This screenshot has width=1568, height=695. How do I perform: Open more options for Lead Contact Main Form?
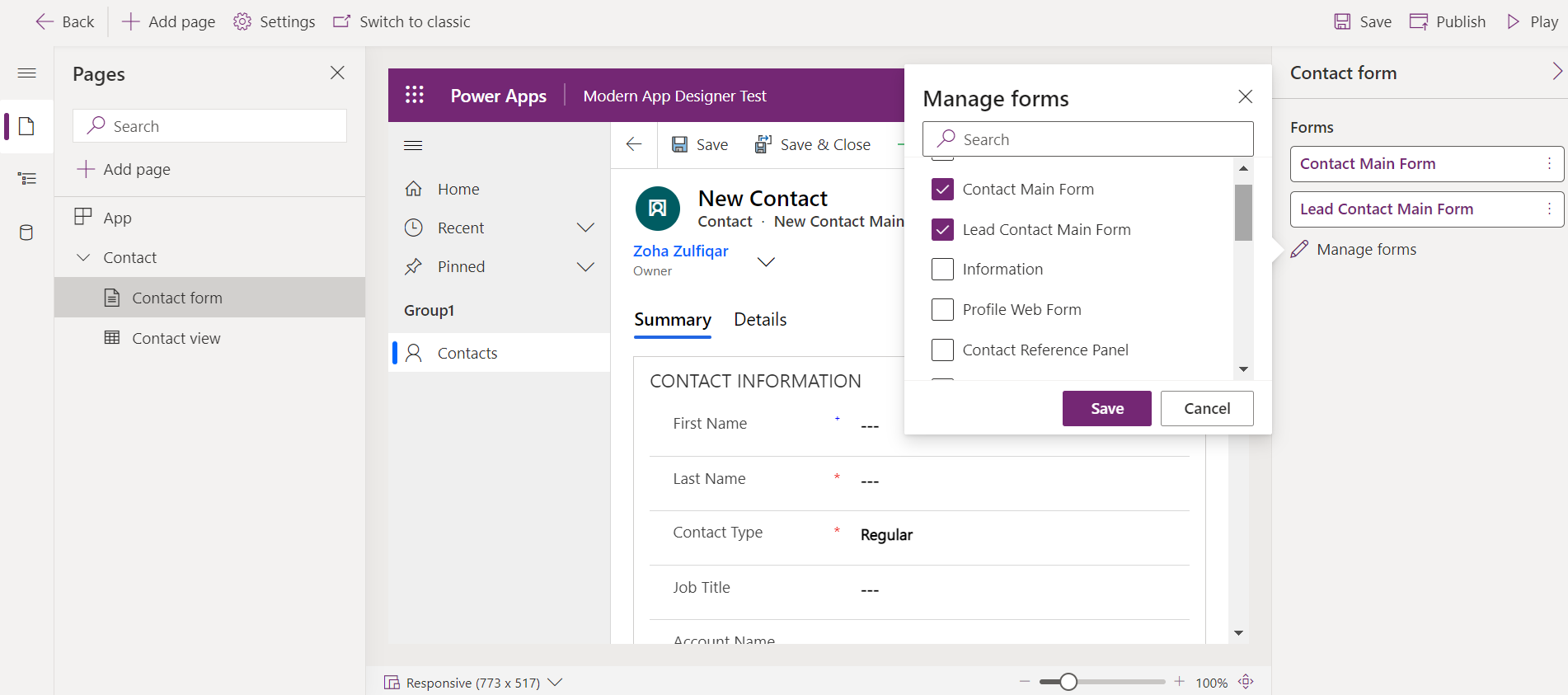click(x=1550, y=209)
